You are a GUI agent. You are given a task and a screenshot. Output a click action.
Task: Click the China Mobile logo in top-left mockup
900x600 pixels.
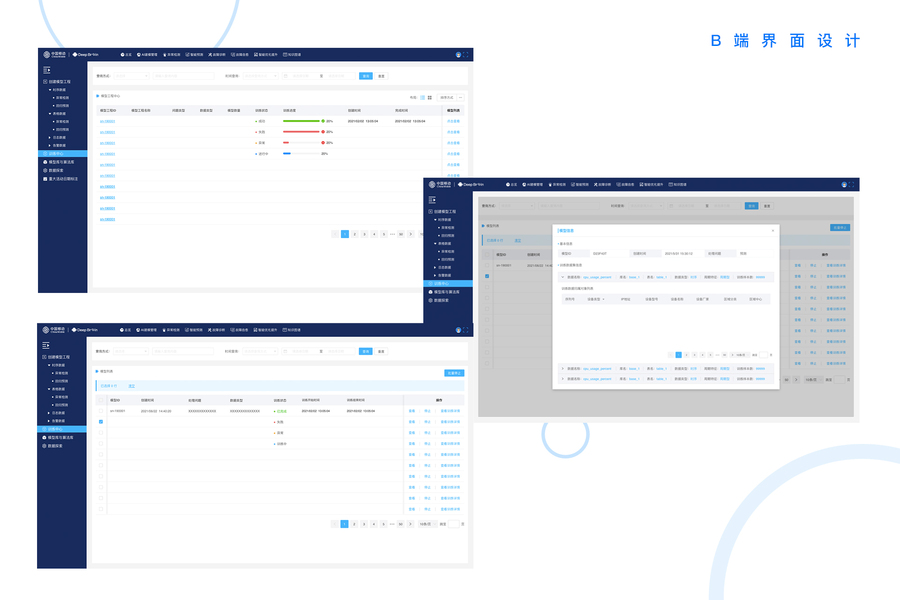pyautogui.click(x=55, y=55)
